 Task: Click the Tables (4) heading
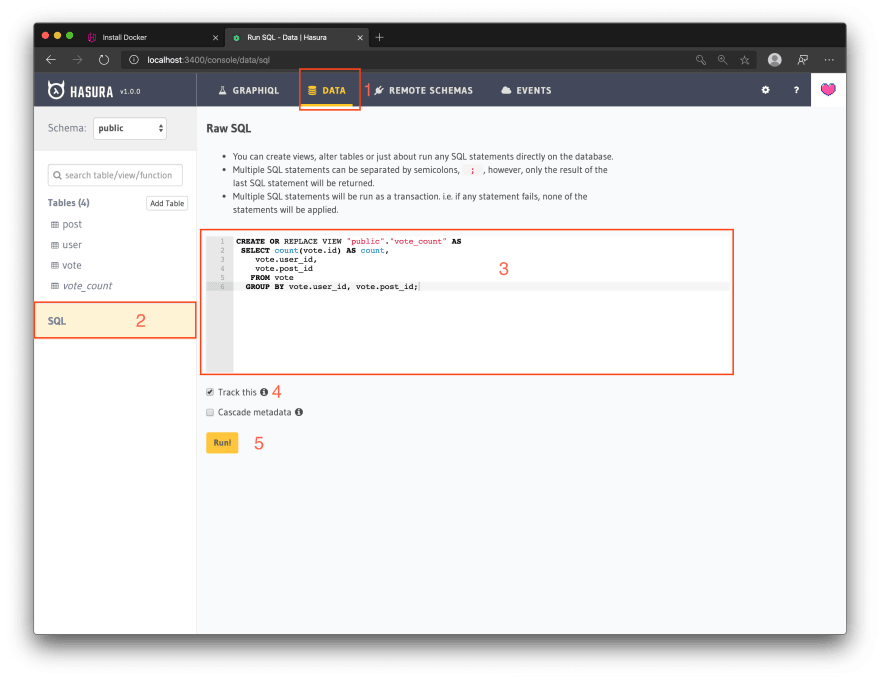tap(68, 203)
